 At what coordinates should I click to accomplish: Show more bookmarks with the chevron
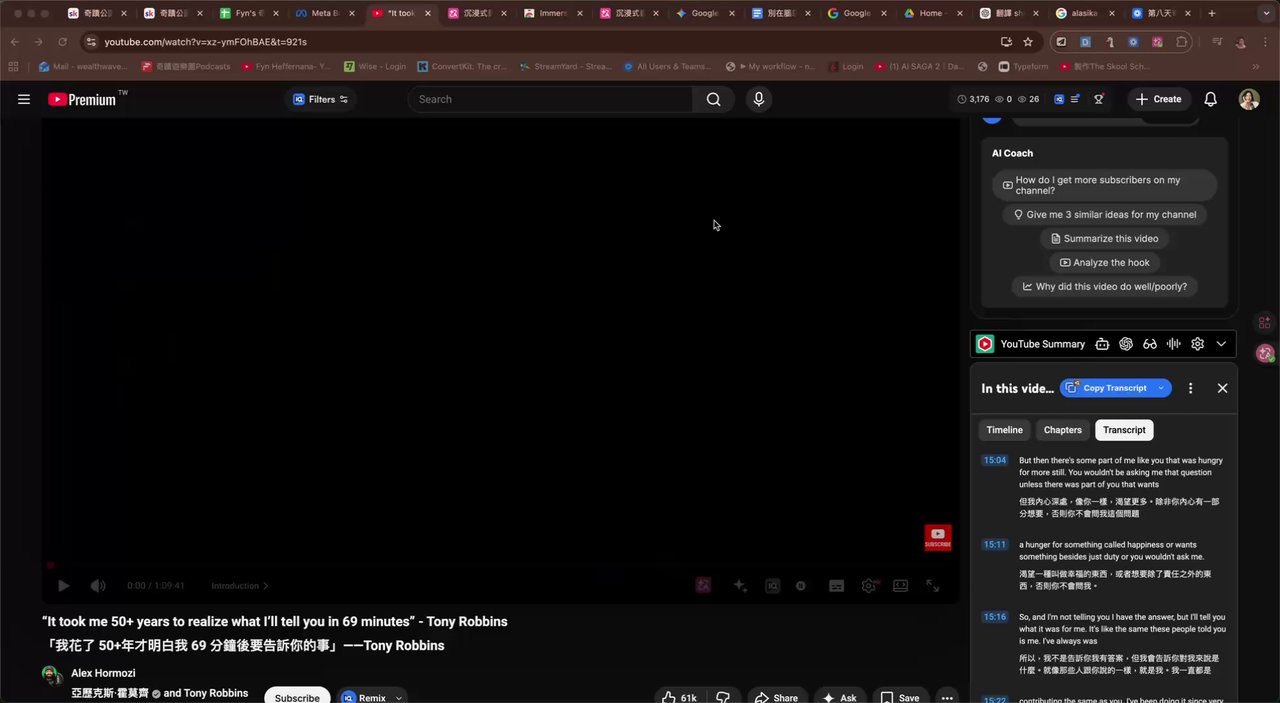click(1256, 66)
